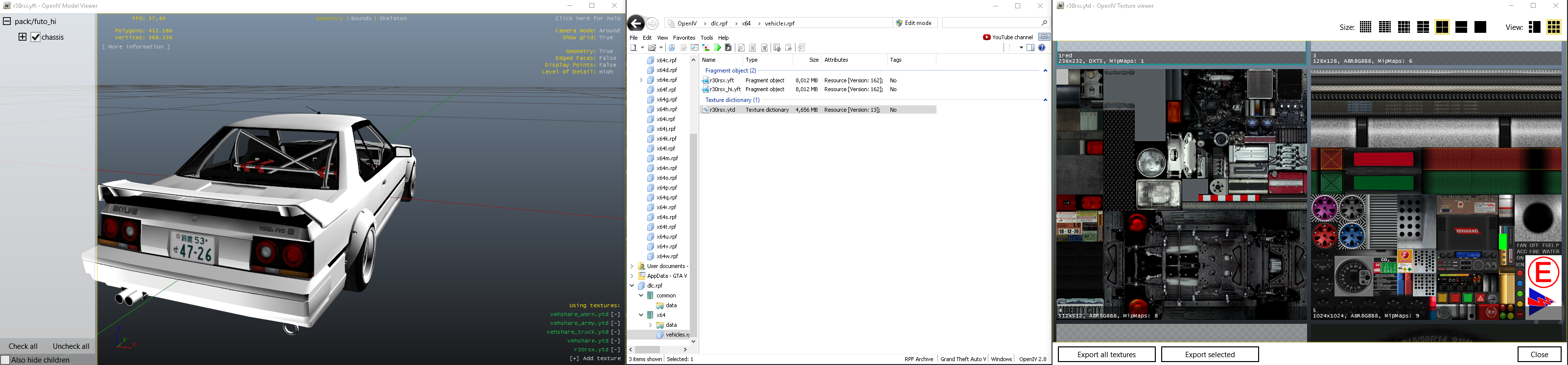The height and width of the screenshot is (365, 1568).
Task: Select the r30rsx_hi.yft file row
Action: [x=819, y=90]
